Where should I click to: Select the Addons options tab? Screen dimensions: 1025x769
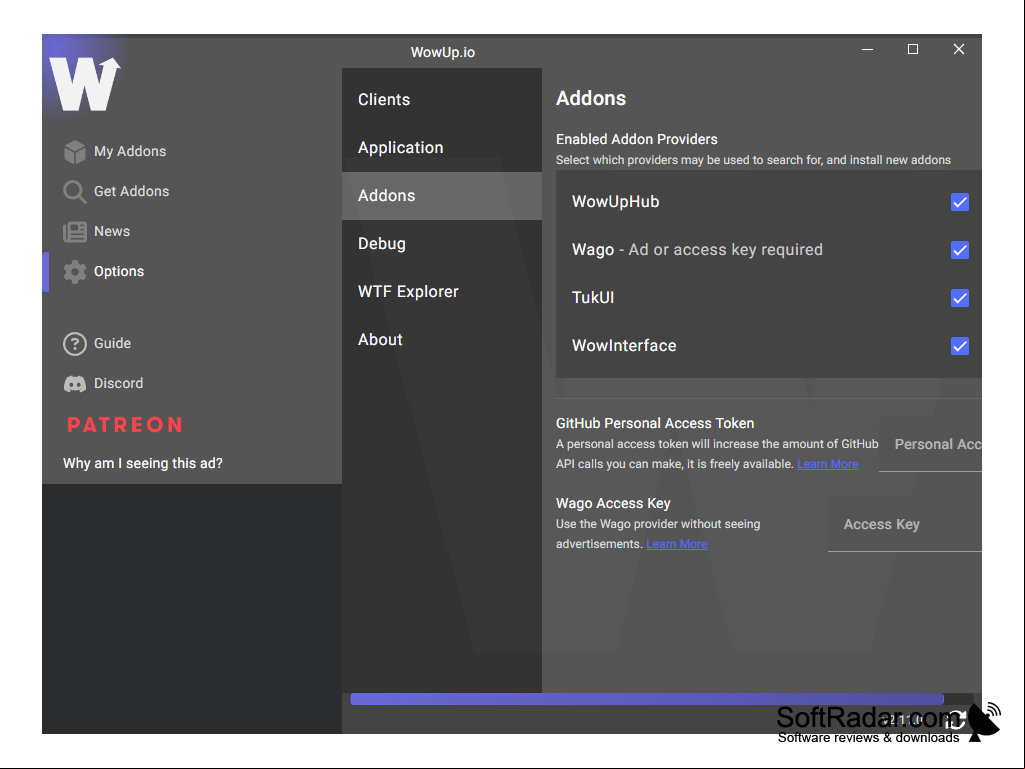(442, 196)
